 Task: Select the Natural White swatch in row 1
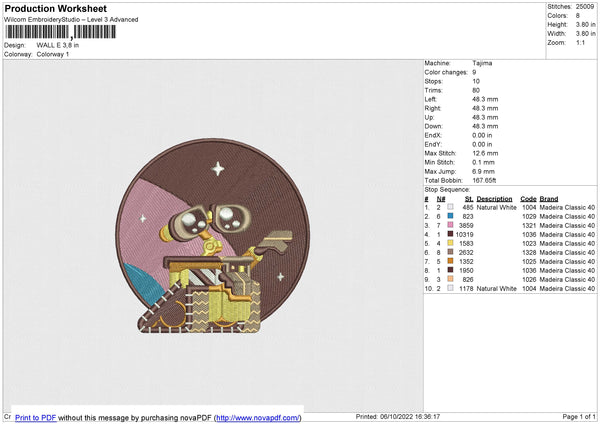coord(450,207)
